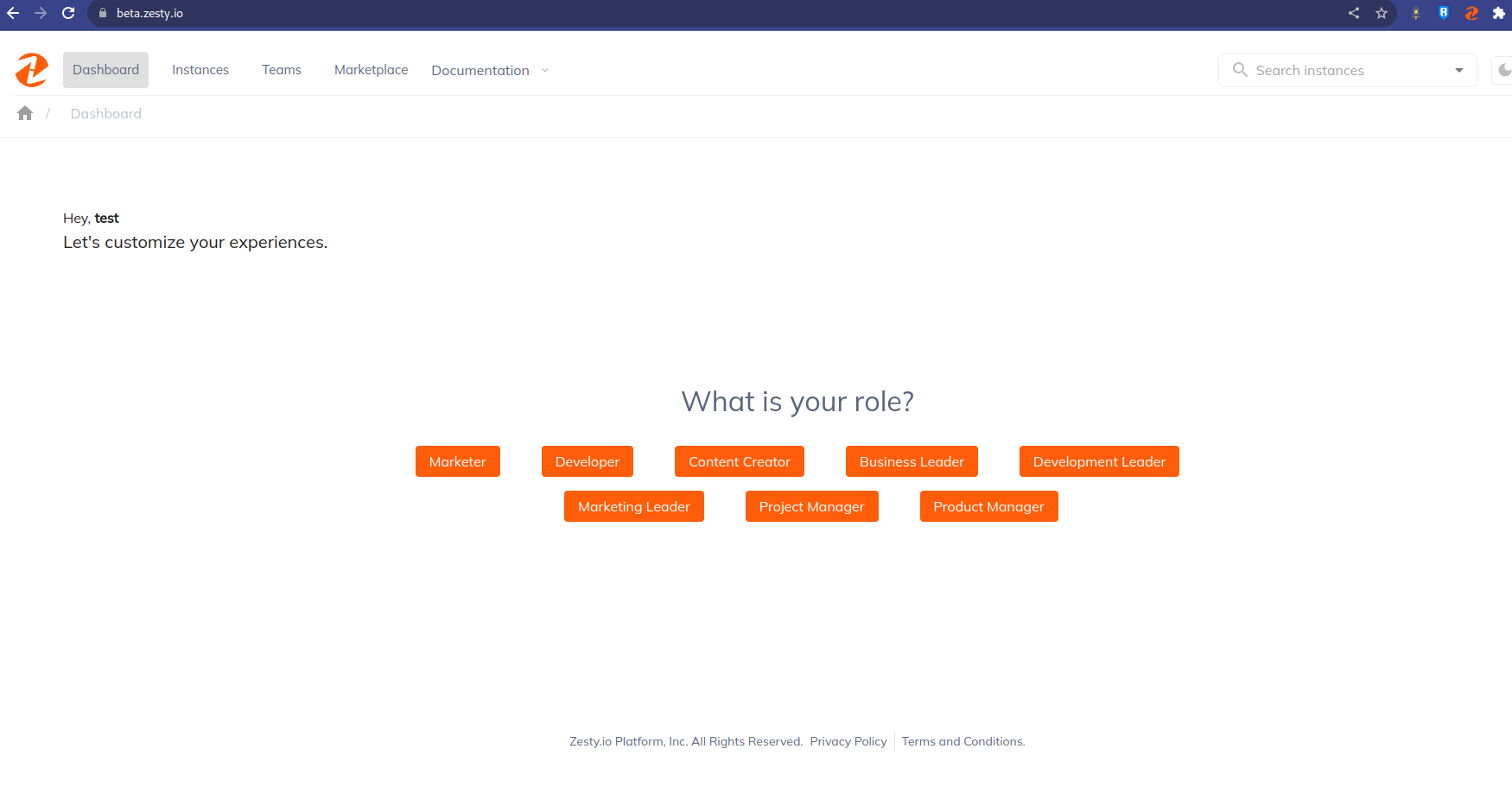Click the orange Zesty browser extension icon
This screenshot has width=1512, height=787.
(1471, 13)
